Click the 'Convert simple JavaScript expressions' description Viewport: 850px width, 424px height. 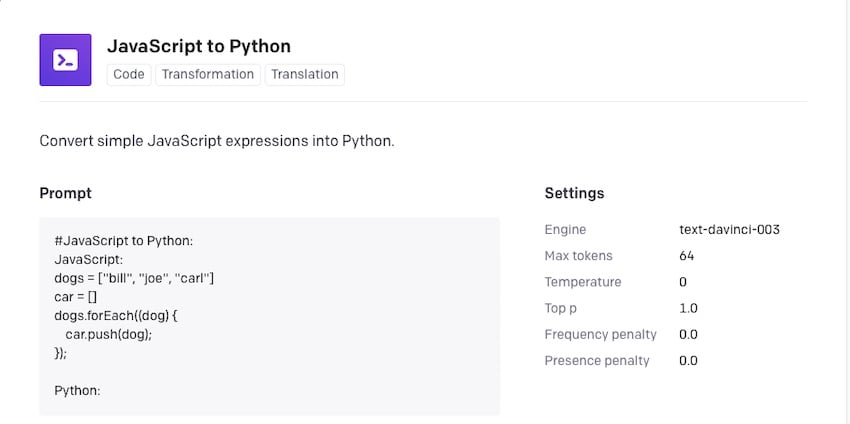(x=217, y=142)
